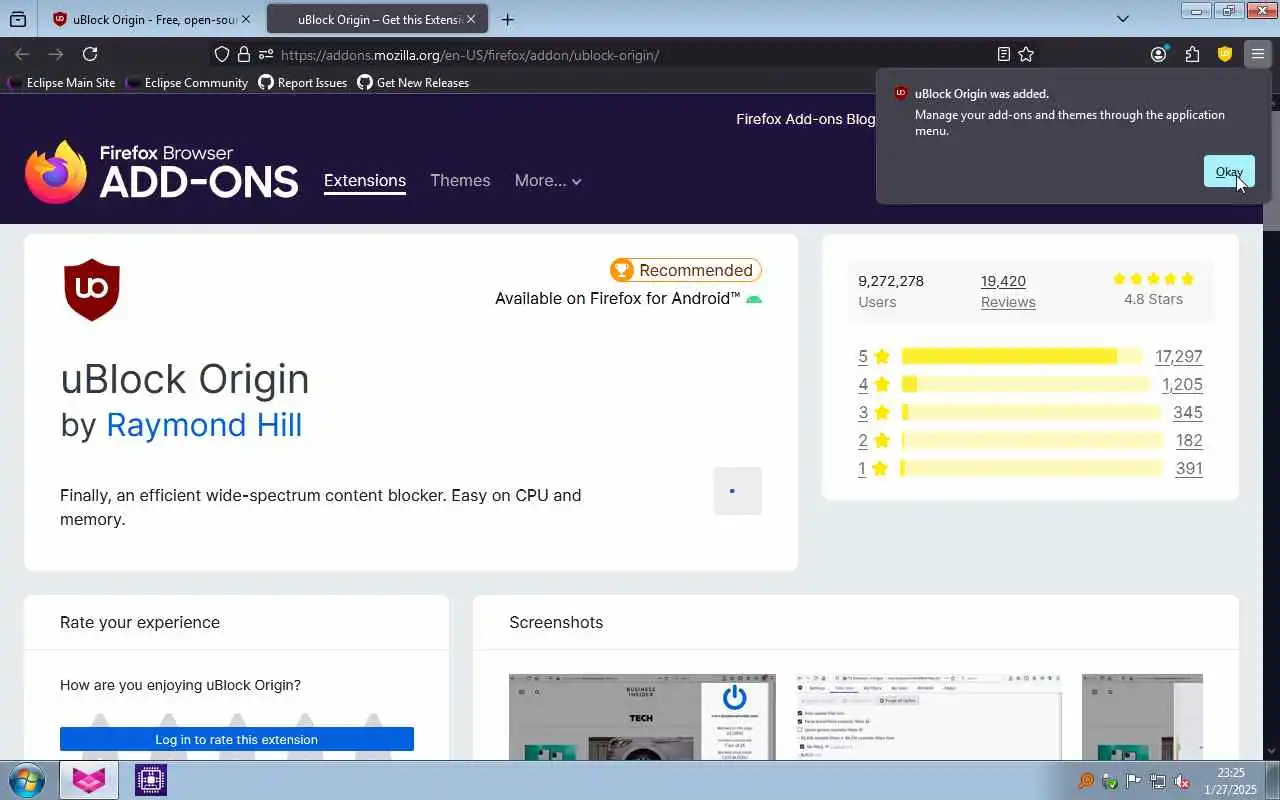
Task: Click the 4.8 Stars rating stars
Action: (1153, 279)
